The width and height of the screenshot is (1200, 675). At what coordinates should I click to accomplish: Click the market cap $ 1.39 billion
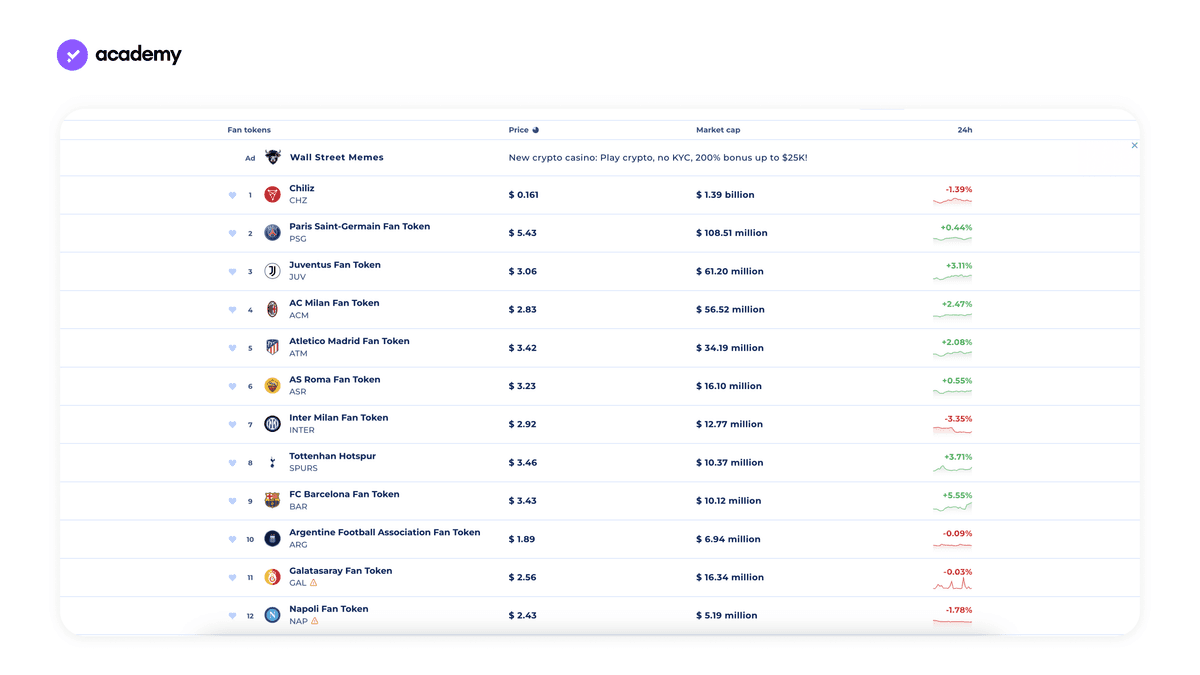point(725,195)
